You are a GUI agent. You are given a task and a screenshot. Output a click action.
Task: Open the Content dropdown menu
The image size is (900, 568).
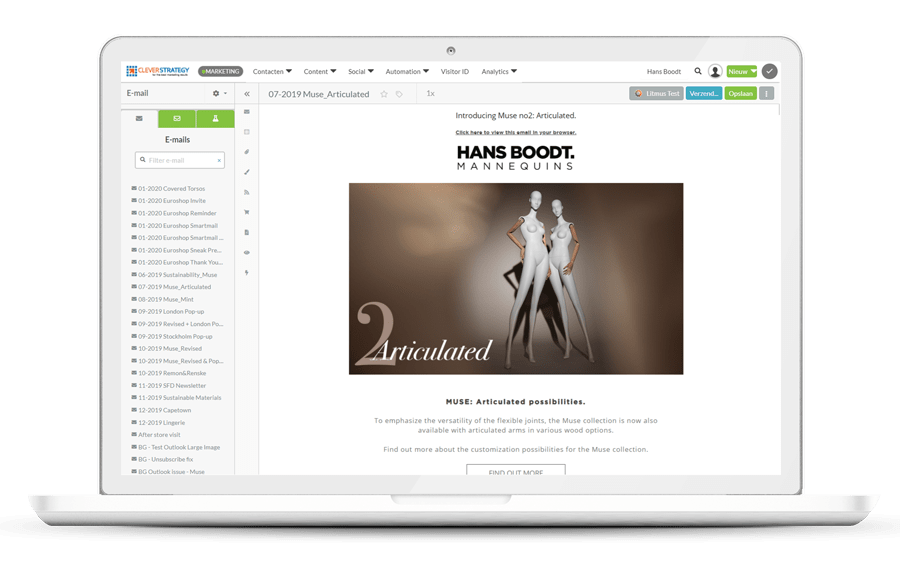[320, 72]
